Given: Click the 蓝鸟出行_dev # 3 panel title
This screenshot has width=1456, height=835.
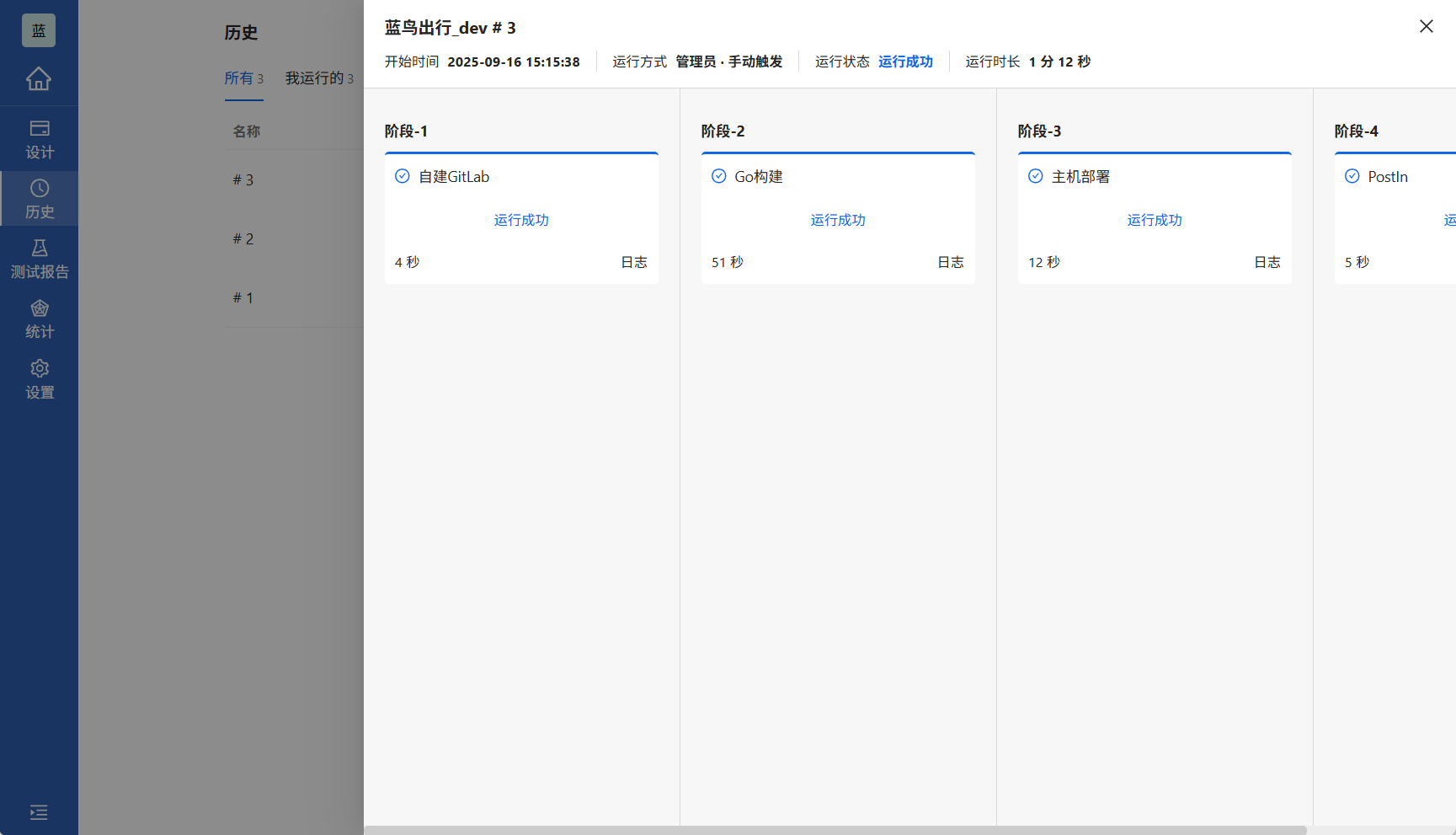Looking at the screenshot, I should click(x=451, y=28).
